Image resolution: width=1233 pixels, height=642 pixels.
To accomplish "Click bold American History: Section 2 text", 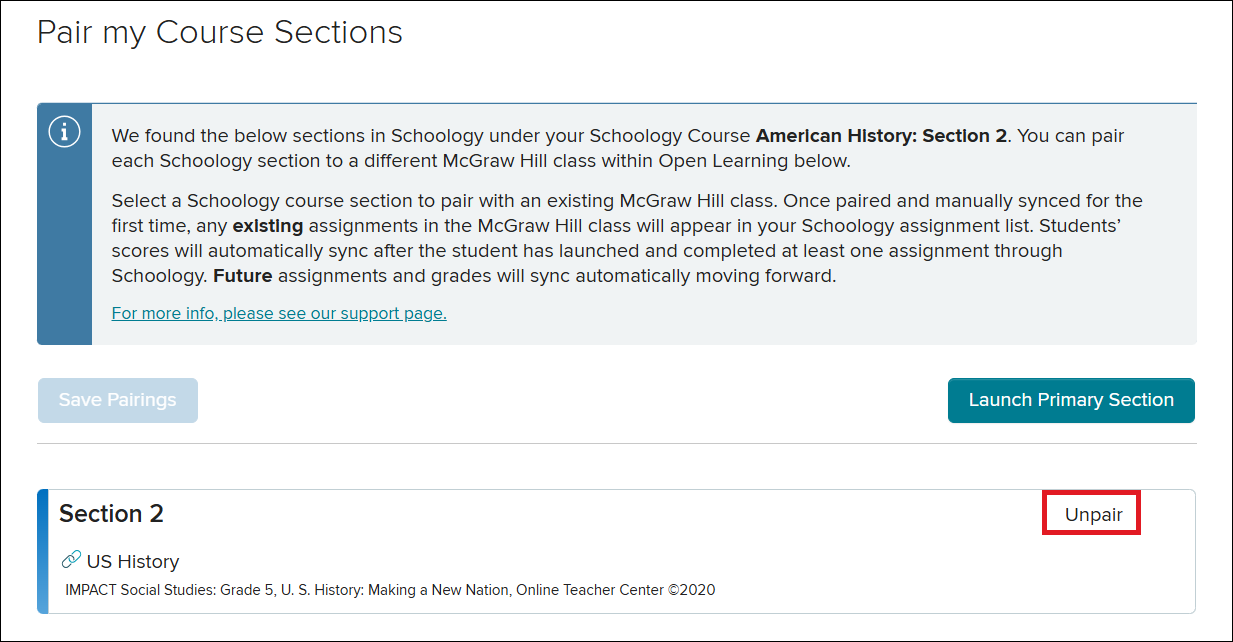I will (x=881, y=136).
